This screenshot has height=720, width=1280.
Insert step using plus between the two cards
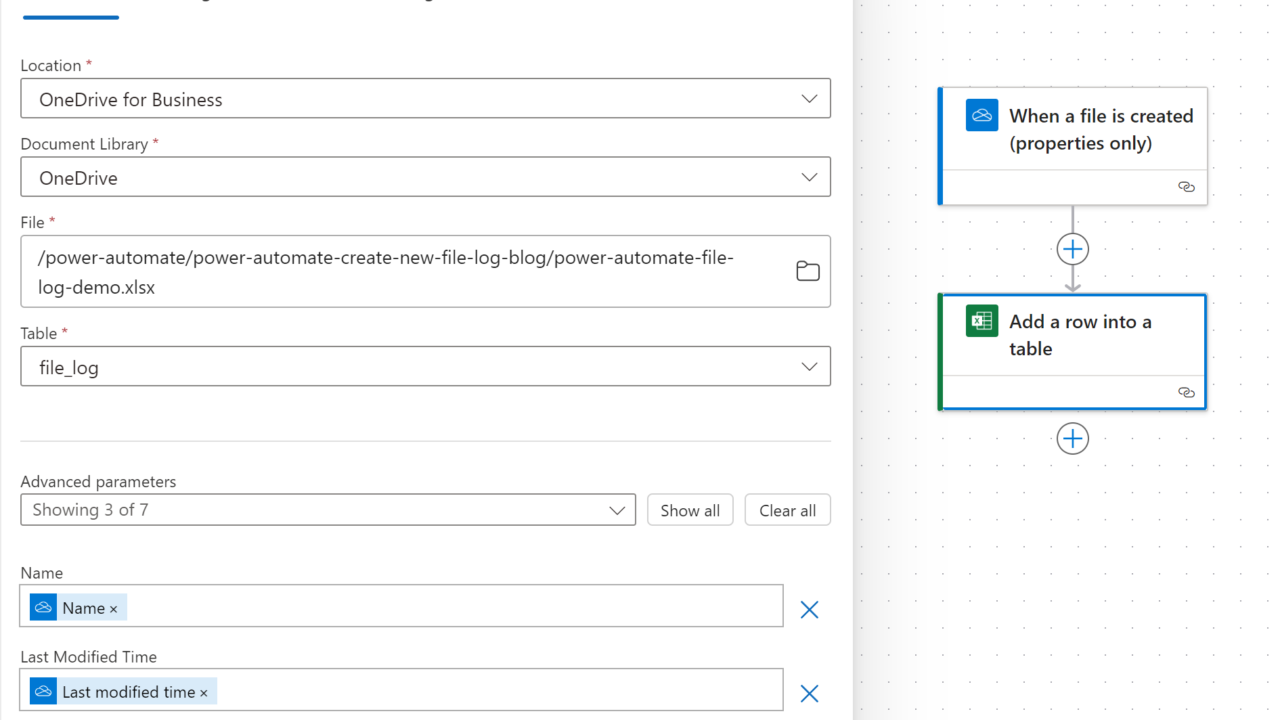1072,249
